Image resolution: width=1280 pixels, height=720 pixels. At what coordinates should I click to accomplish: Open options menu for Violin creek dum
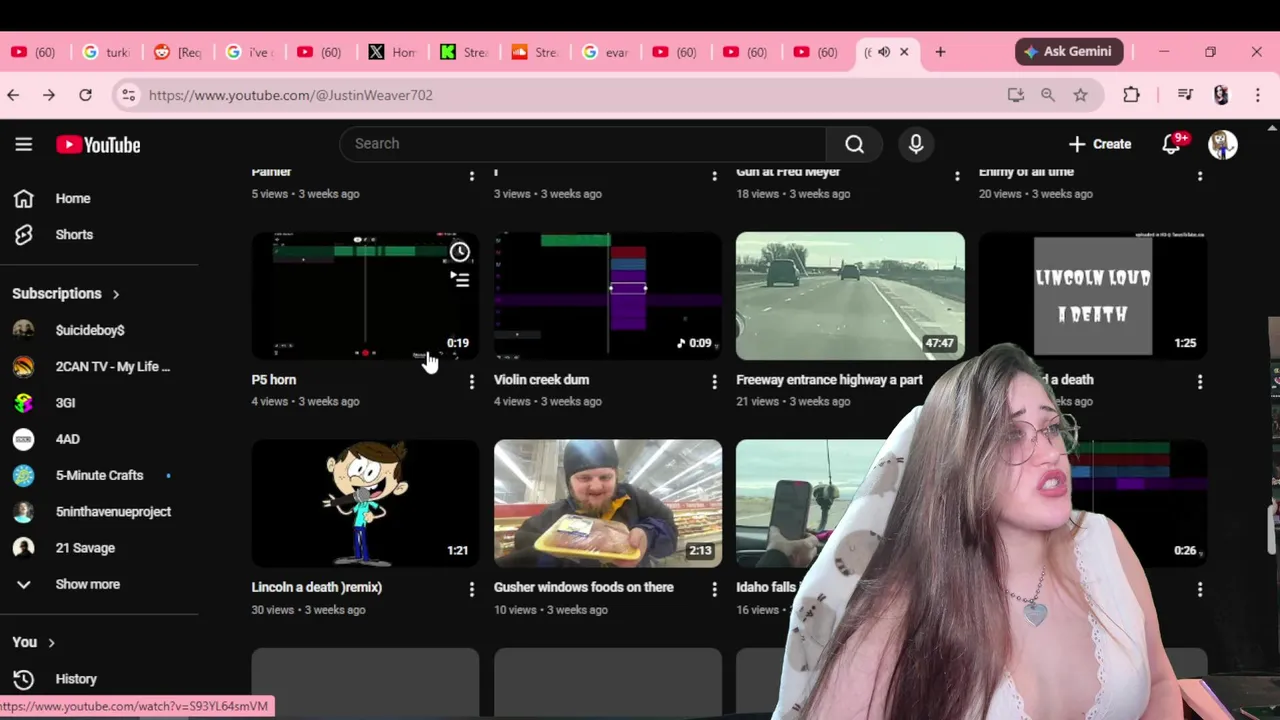(x=714, y=382)
